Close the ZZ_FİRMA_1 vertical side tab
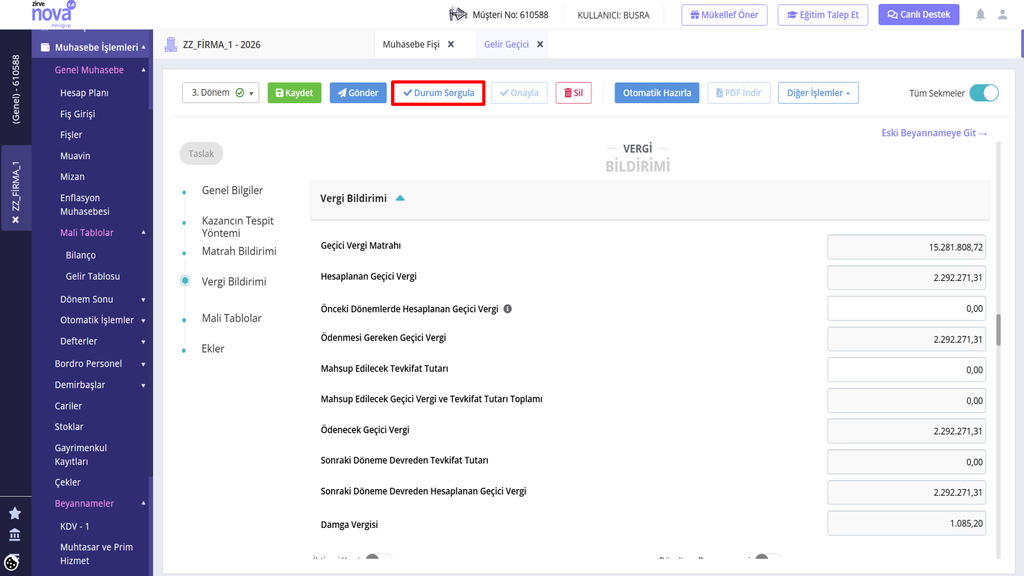 16,220
